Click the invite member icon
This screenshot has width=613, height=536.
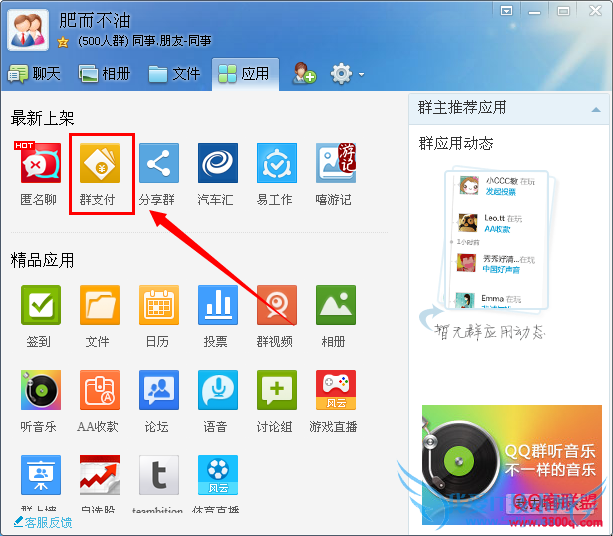pos(304,73)
